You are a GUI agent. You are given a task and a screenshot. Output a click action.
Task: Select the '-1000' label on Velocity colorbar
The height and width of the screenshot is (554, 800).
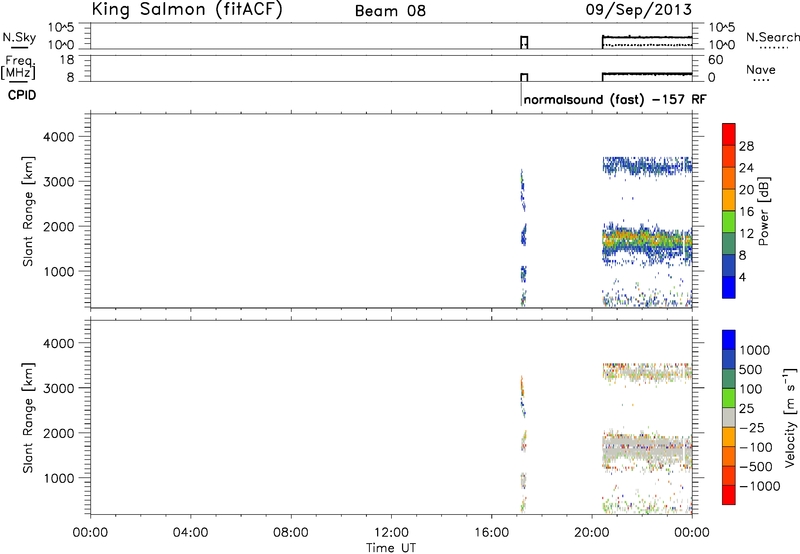coord(759,486)
